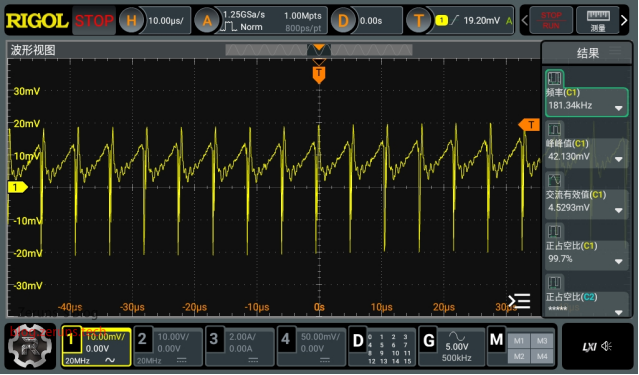Click the trigger level T marker on right
The image size is (639, 375).
pos(529,125)
